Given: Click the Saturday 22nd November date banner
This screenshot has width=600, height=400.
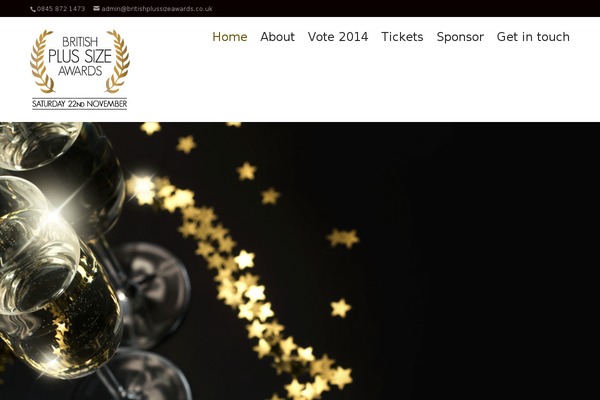Looking at the screenshot, I should 80,104.
